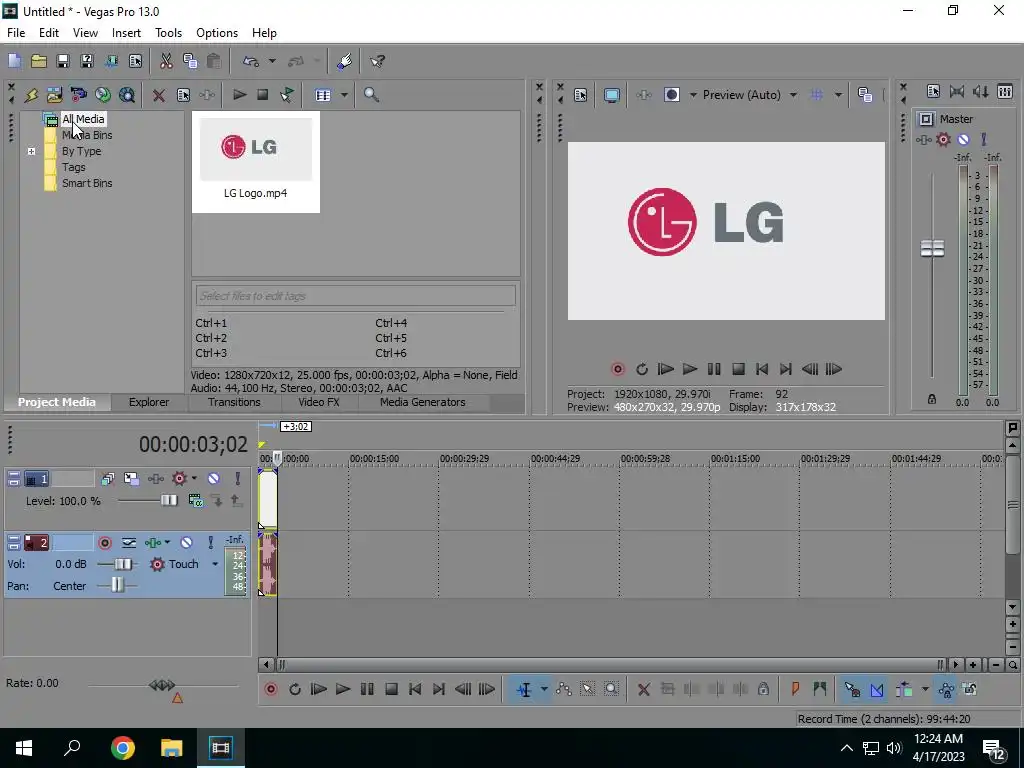
Task: Click the What's This help icon
Action: (377, 61)
